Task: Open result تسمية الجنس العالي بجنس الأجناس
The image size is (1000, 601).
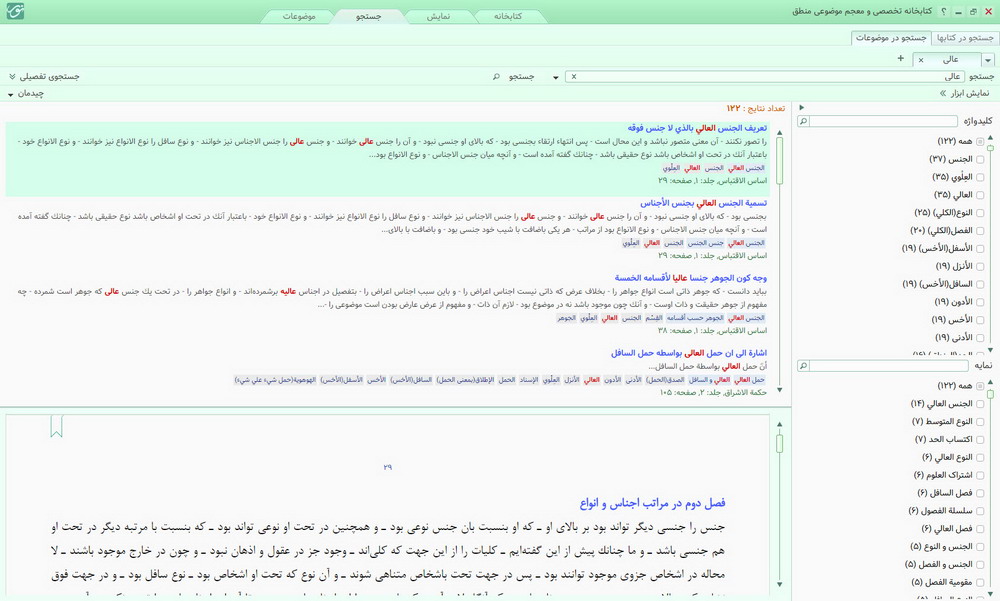Action: point(703,204)
